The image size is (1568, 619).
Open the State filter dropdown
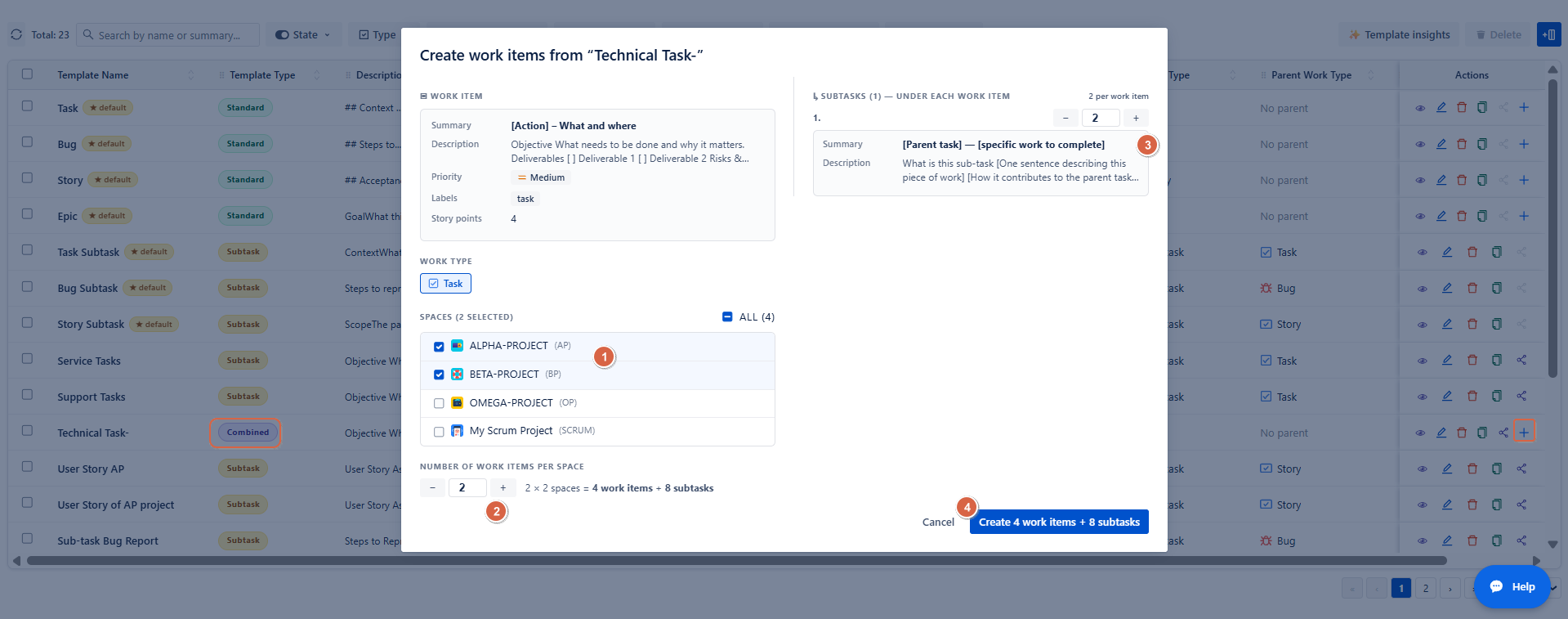tap(303, 35)
